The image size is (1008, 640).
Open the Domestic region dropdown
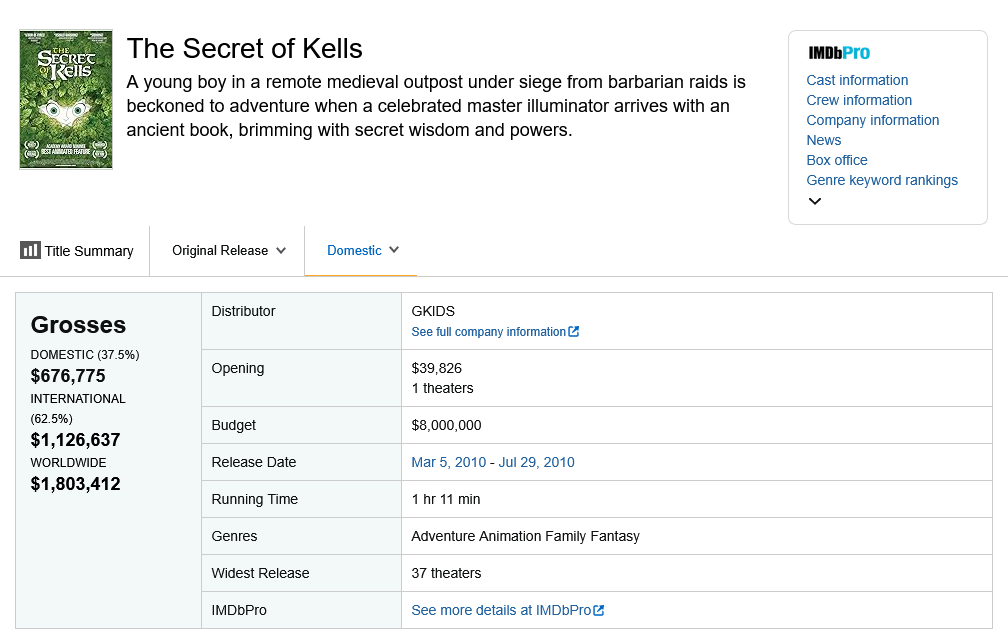363,250
